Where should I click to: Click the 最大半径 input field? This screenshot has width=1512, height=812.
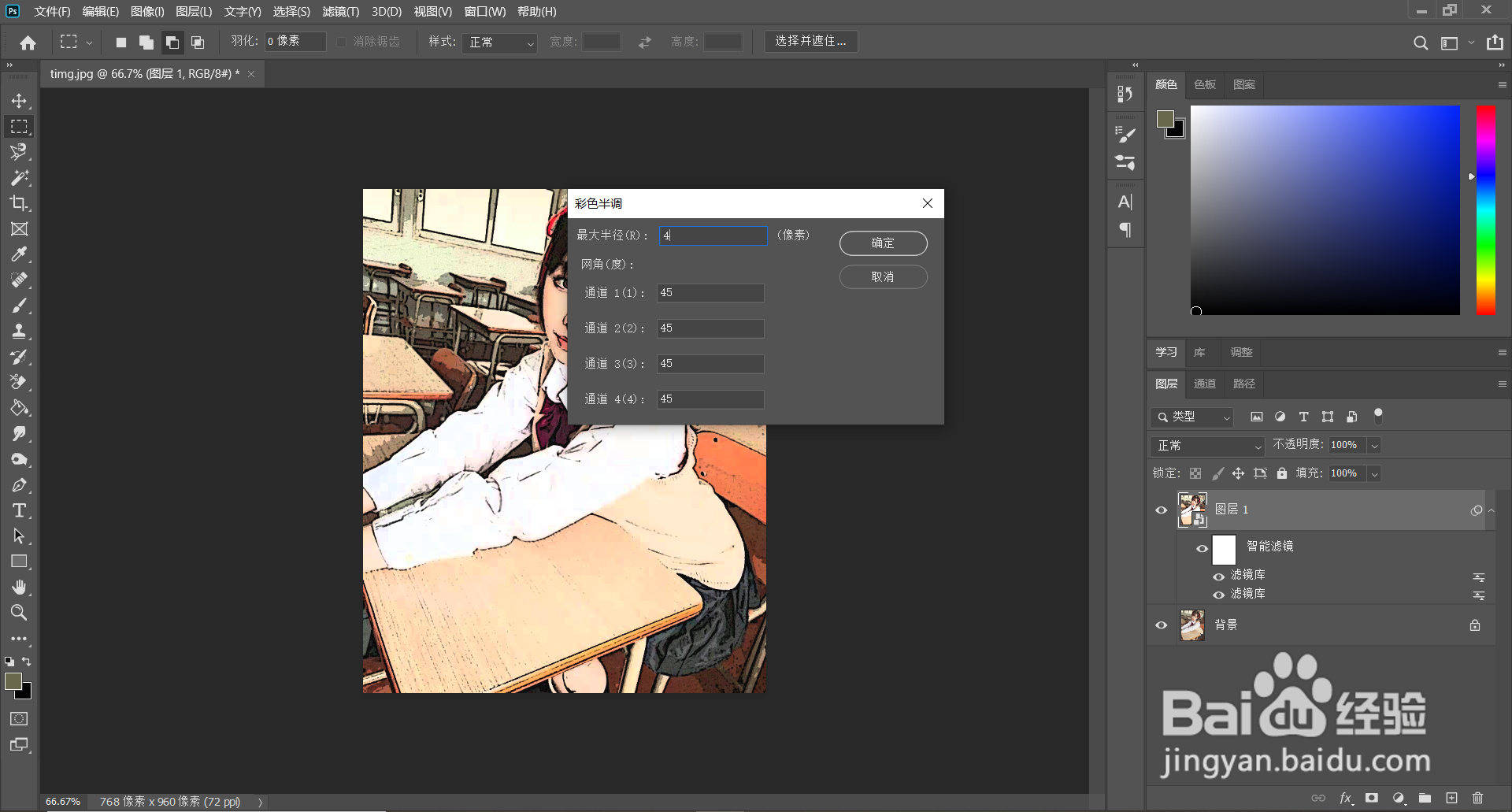[713, 235]
